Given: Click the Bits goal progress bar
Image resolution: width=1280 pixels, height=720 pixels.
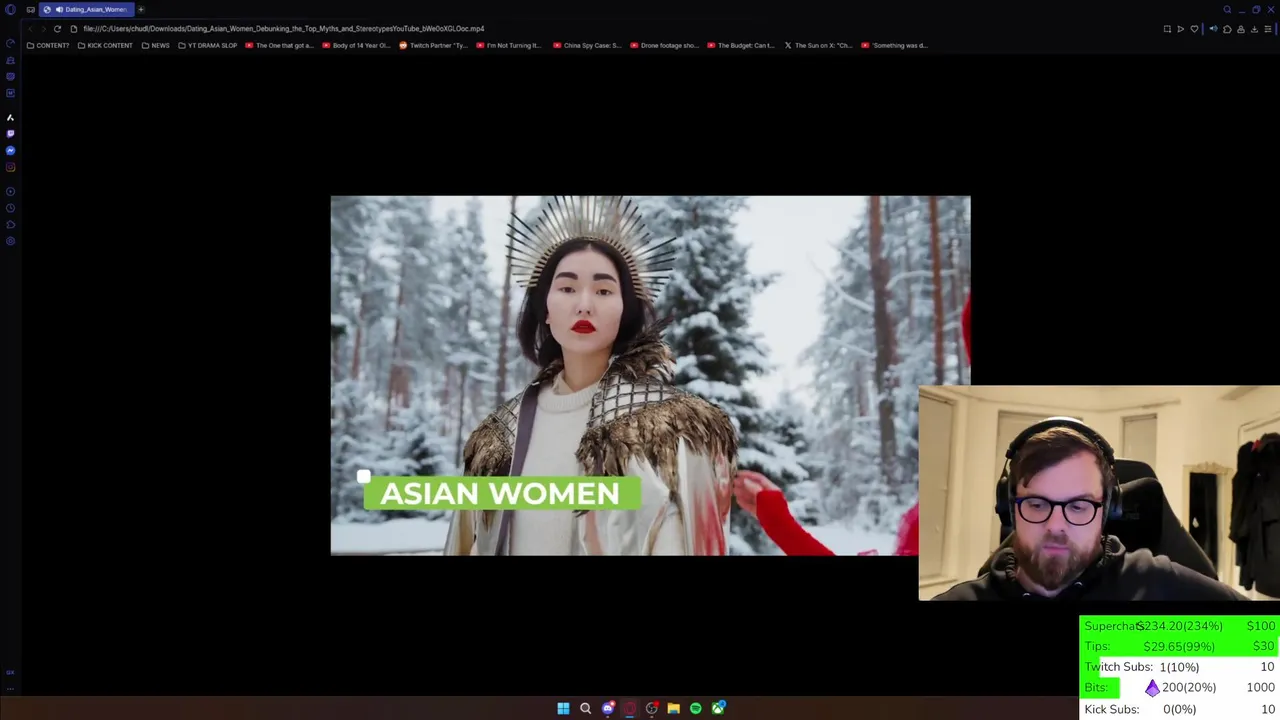Looking at the screenshot, I should [x=1180, y=688].
